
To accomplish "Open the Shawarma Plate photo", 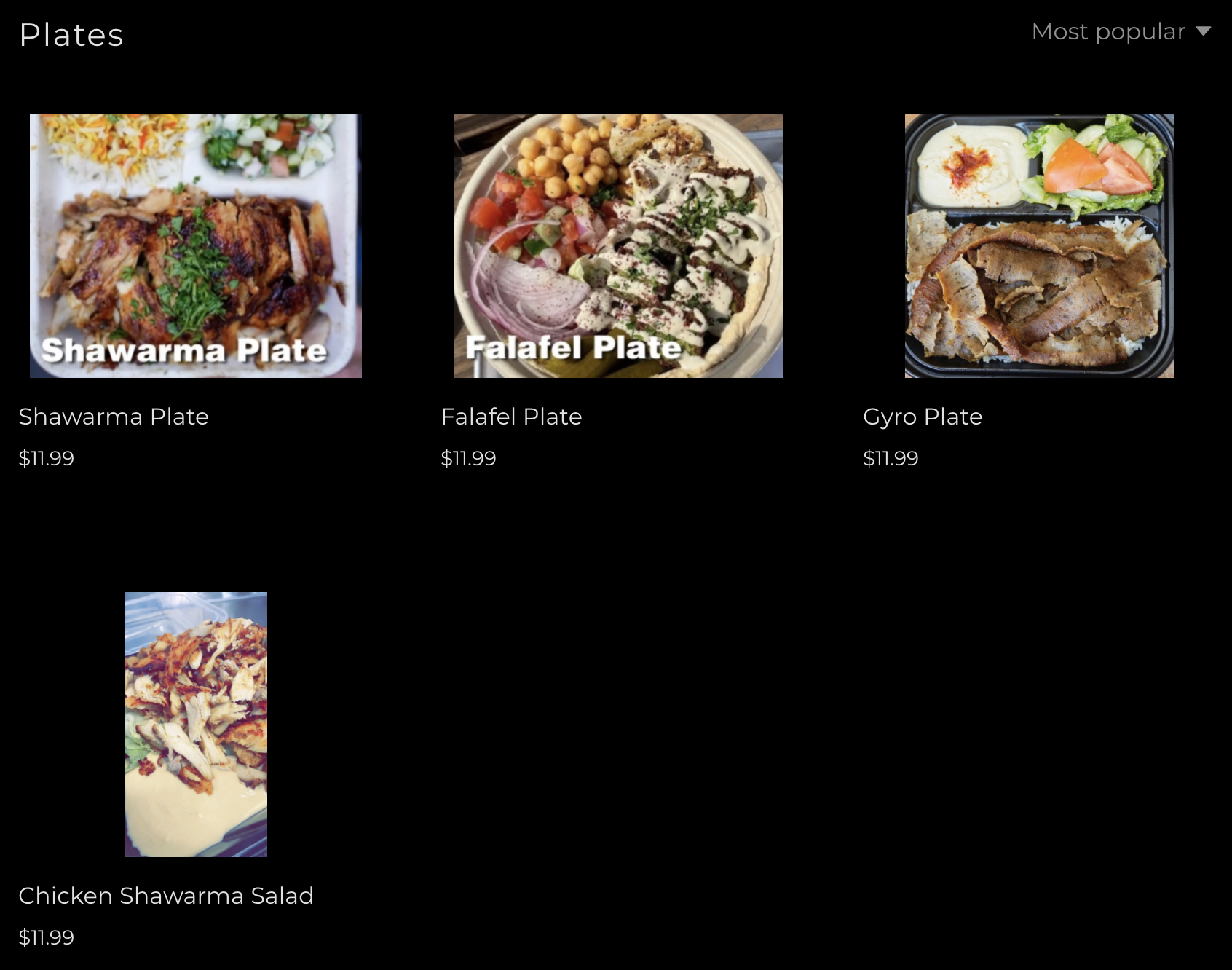I will pyautogui.click(x=196, y=246).
